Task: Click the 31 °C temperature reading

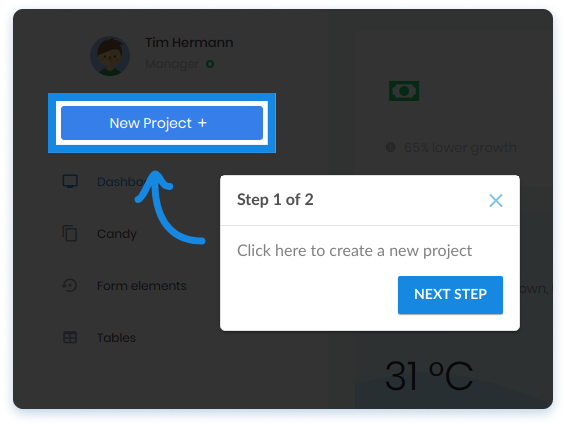Action: [x=429, y=376]
